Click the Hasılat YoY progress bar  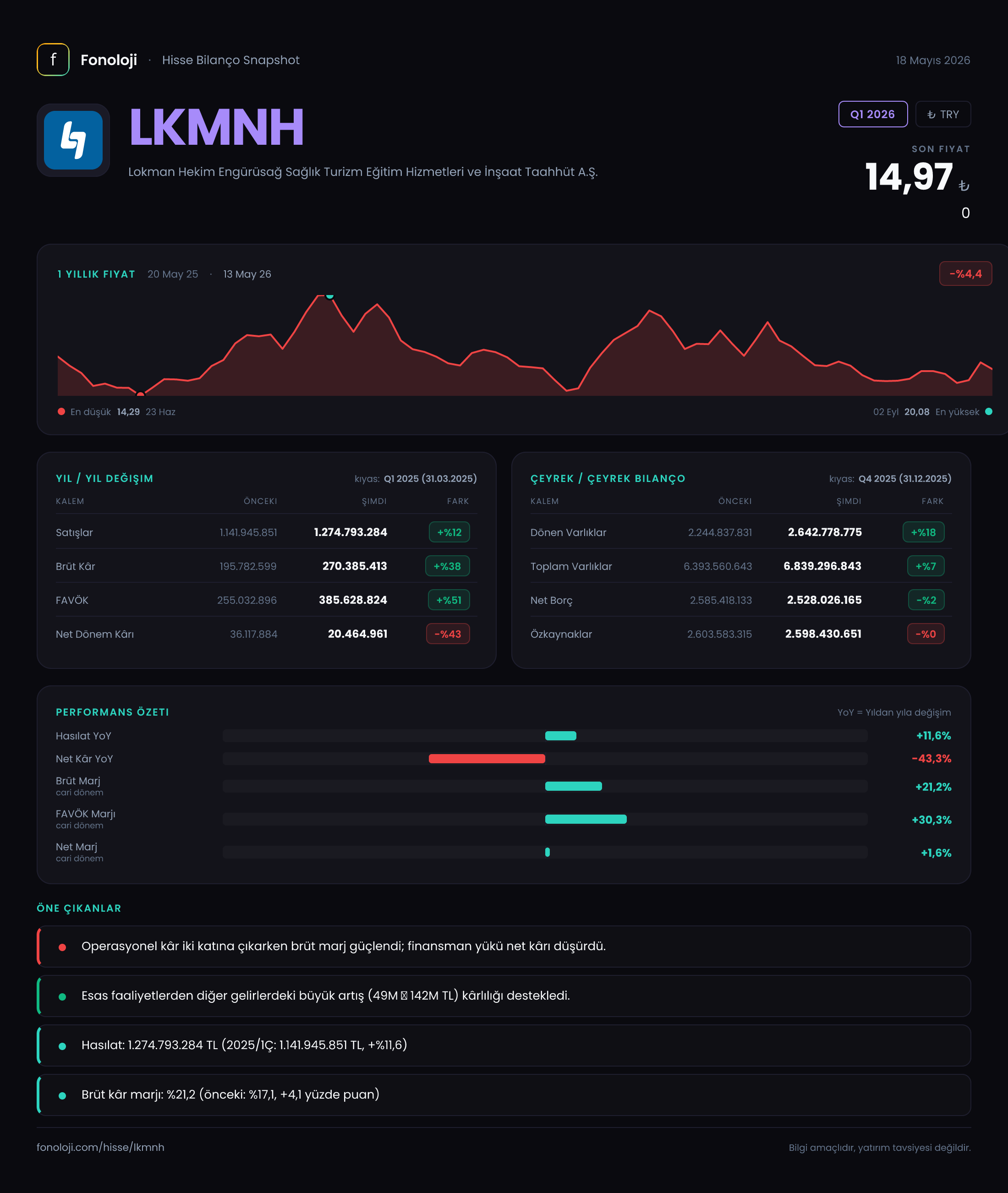545,736
